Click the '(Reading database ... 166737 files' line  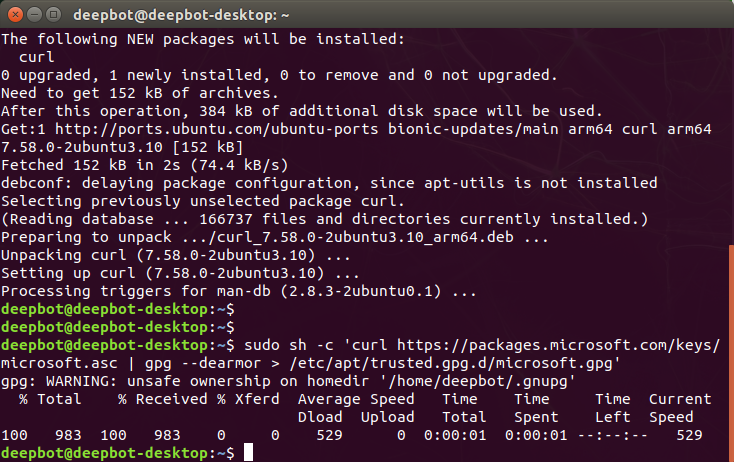pyautogui.click(x=324, y=219)
